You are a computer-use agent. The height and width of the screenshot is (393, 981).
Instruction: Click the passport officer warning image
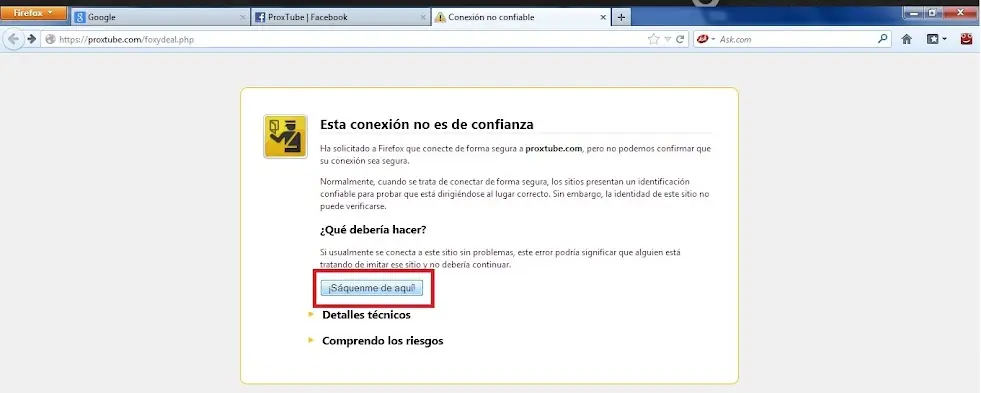[285, 136]
